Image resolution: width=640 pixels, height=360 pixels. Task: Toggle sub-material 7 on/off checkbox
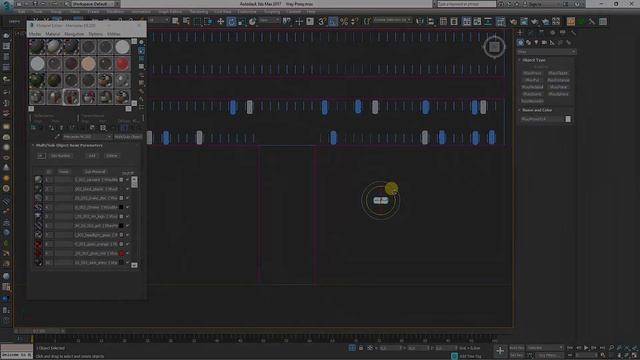tap(128, 235)
